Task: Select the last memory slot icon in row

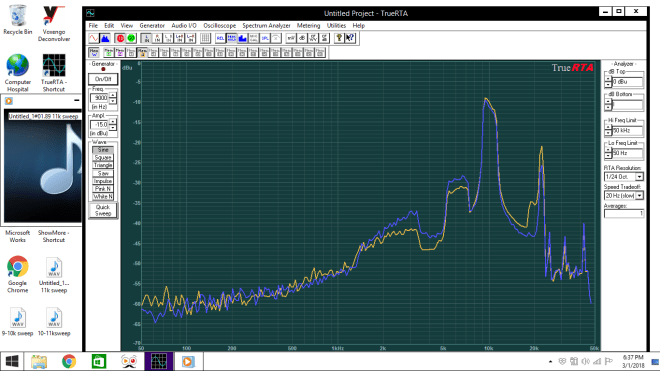Action: [x=320, y=53]
